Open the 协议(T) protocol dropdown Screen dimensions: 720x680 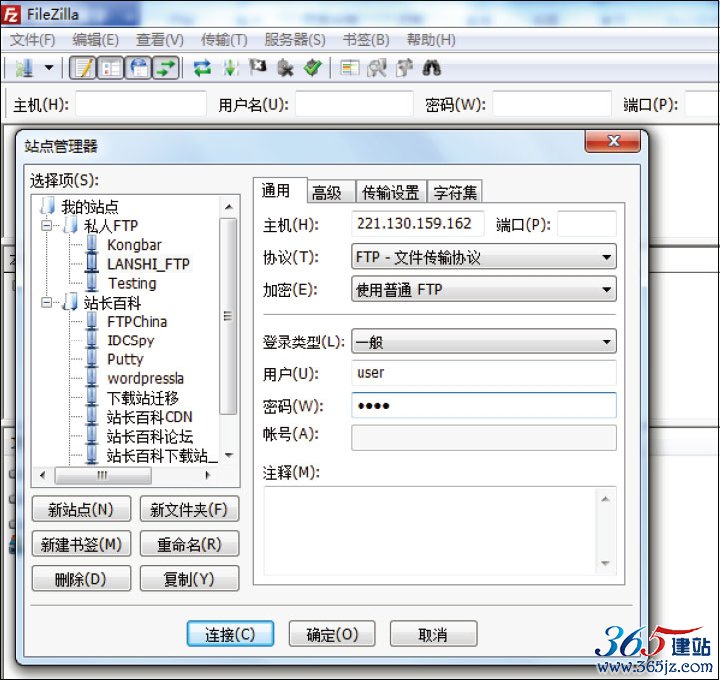[484, 257]
